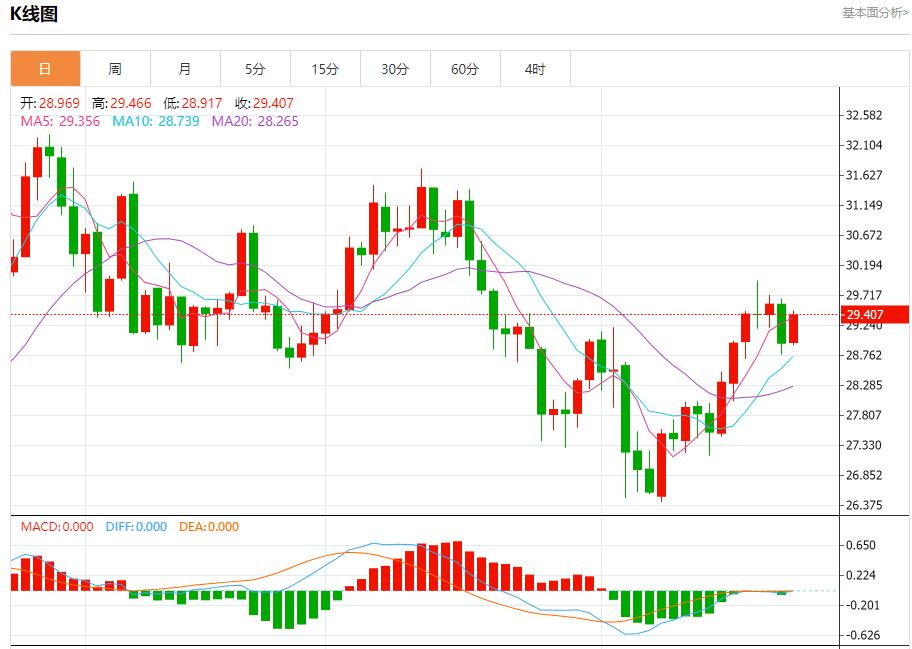Screen dimensions: 912x649
Task: Show the 60分 candlestick chart
Action: point(465,69)
